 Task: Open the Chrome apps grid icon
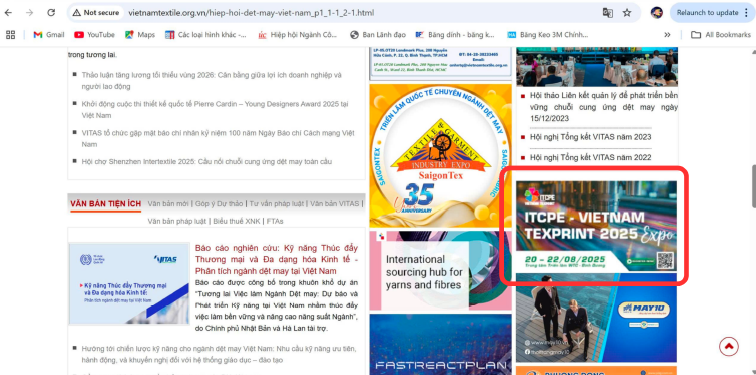(x=10, y=35)
